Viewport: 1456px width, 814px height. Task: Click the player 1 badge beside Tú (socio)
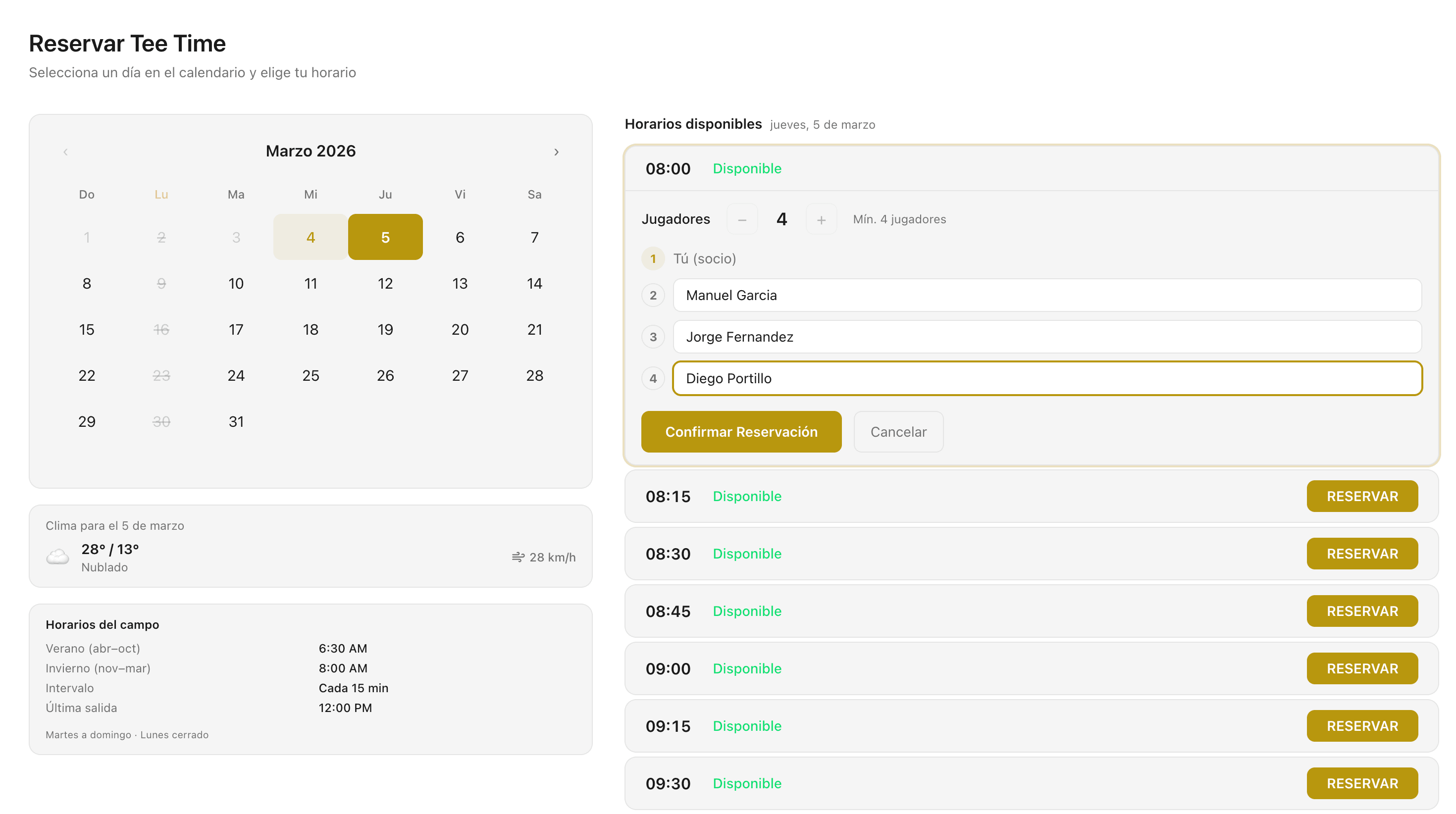click(653, 259)
